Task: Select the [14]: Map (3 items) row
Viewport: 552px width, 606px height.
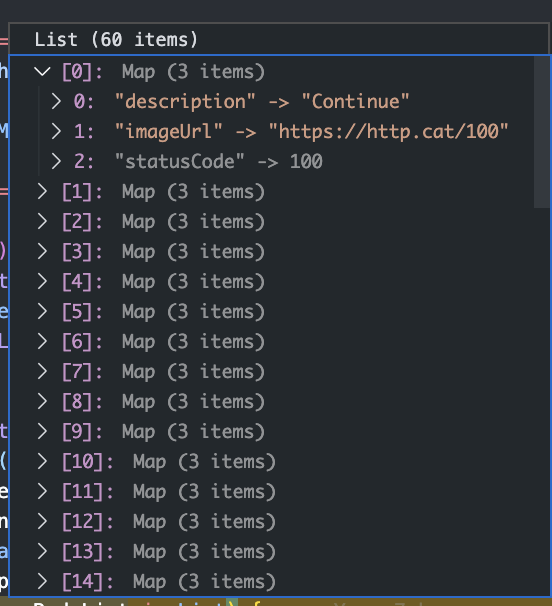Action: click(x=271, y=581)
